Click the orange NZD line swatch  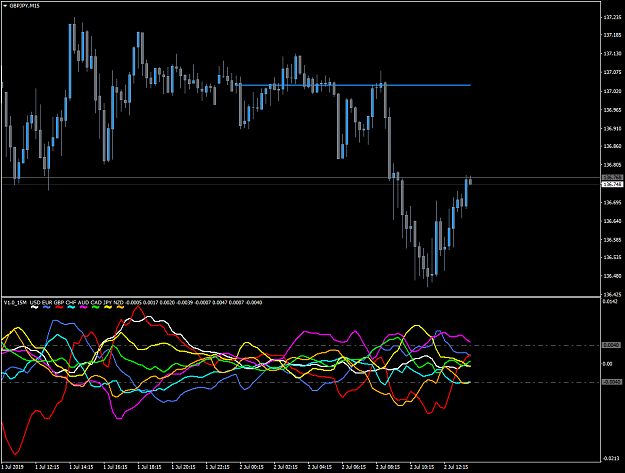[120, 307]
